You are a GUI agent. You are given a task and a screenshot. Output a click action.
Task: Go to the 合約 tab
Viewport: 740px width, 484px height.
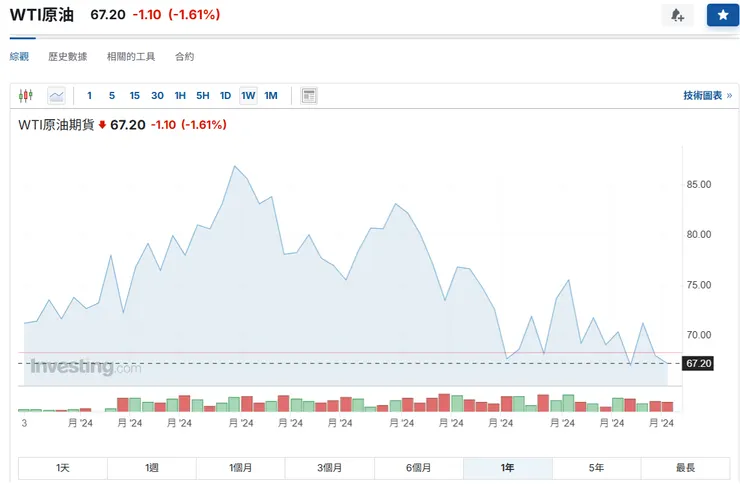[184, 57]
